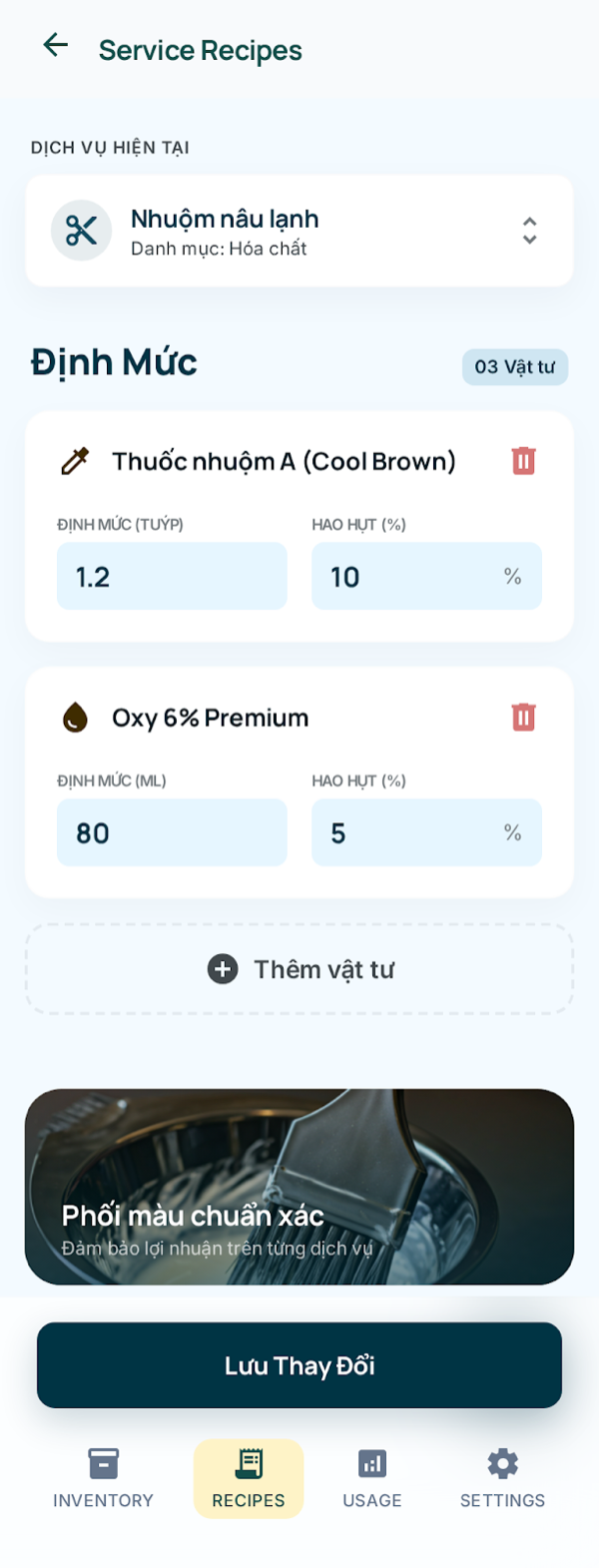Edit the Oxy quantity field showing 80
This screenshot has height=1568, width=599.
click(x=172, y=833)
